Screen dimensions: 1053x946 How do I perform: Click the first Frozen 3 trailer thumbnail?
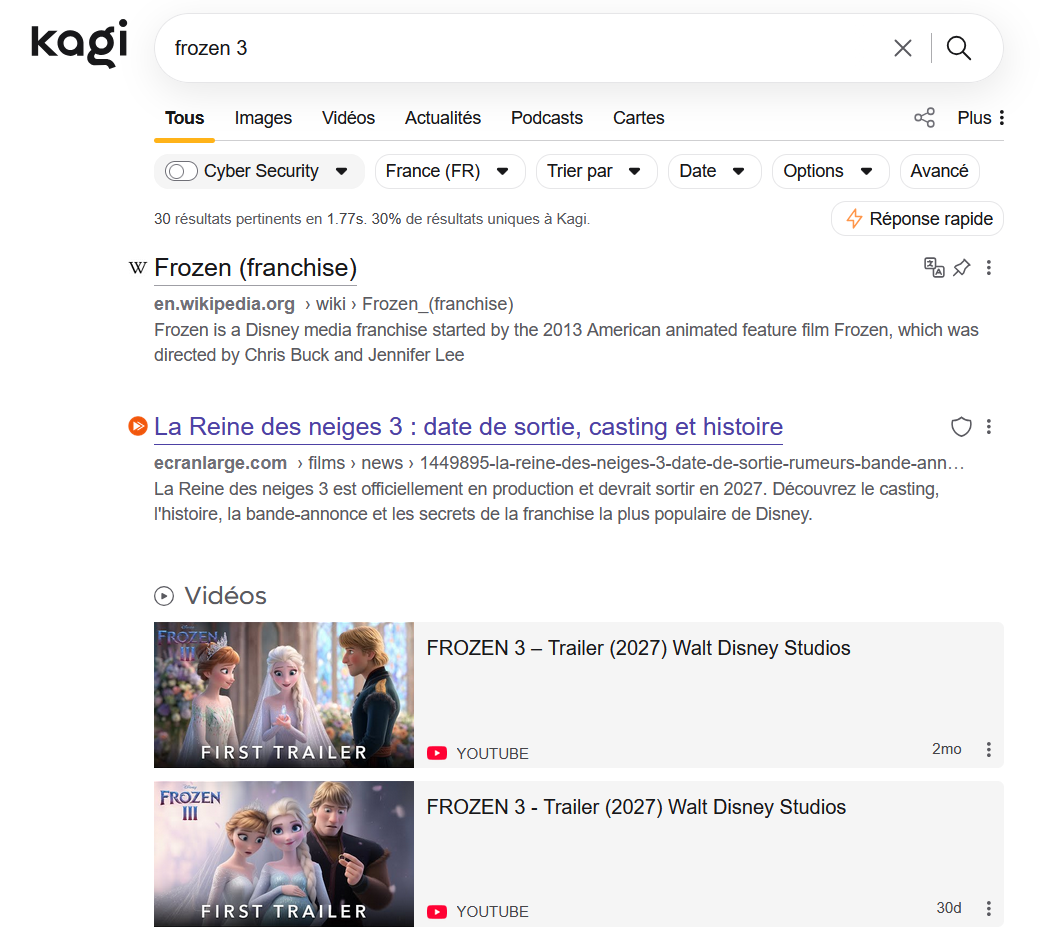[x=283, y=695]
